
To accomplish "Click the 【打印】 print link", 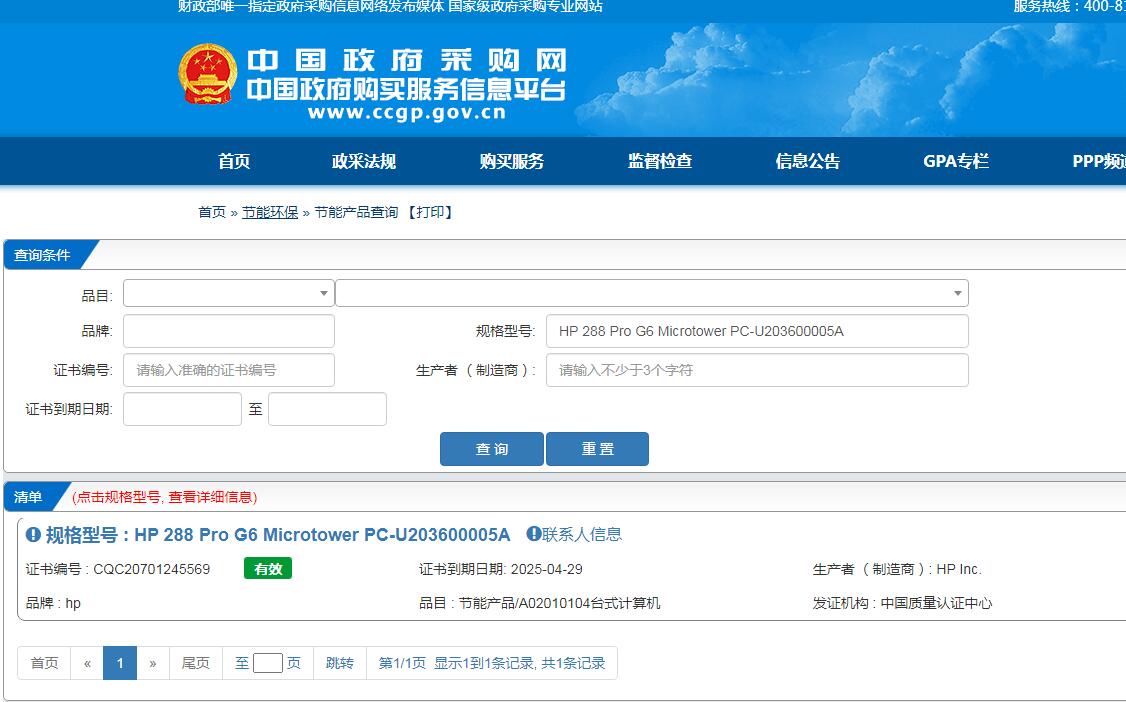I will (x=431, y=212).
